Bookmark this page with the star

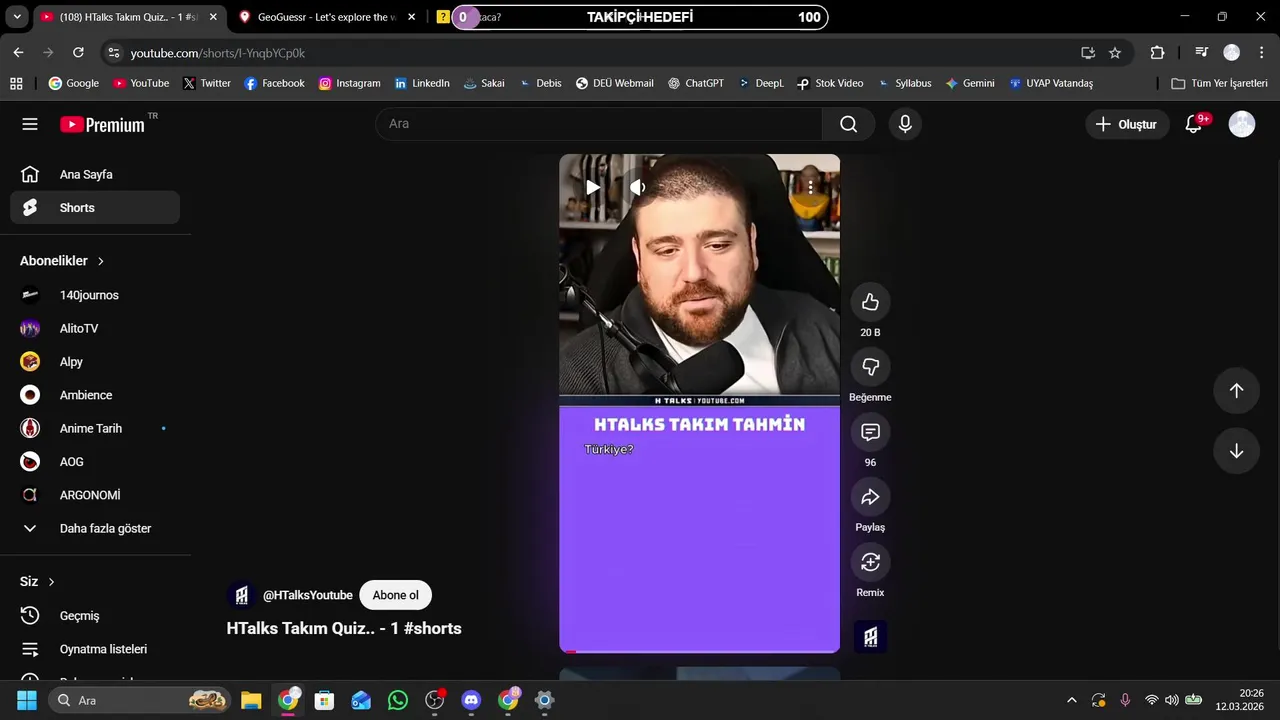pyautogui.click(x=1115, y=53)
